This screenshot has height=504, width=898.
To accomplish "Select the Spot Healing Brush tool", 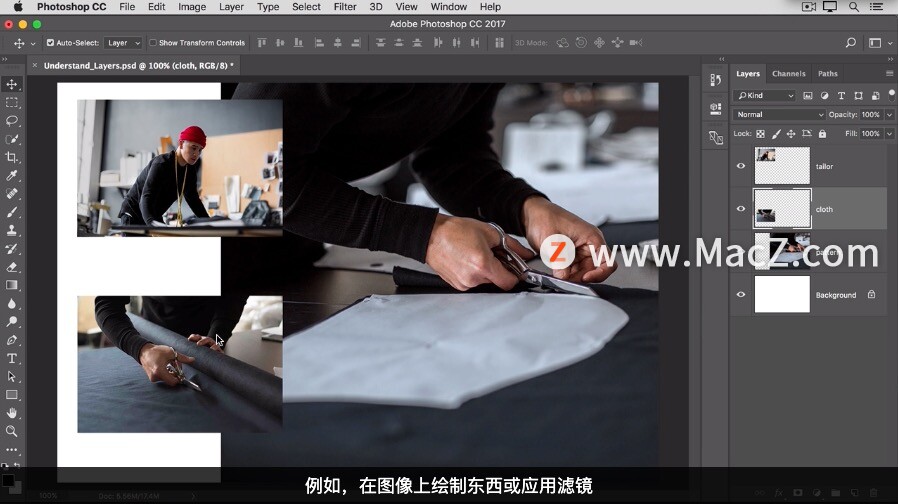I will tap(11, 194).
